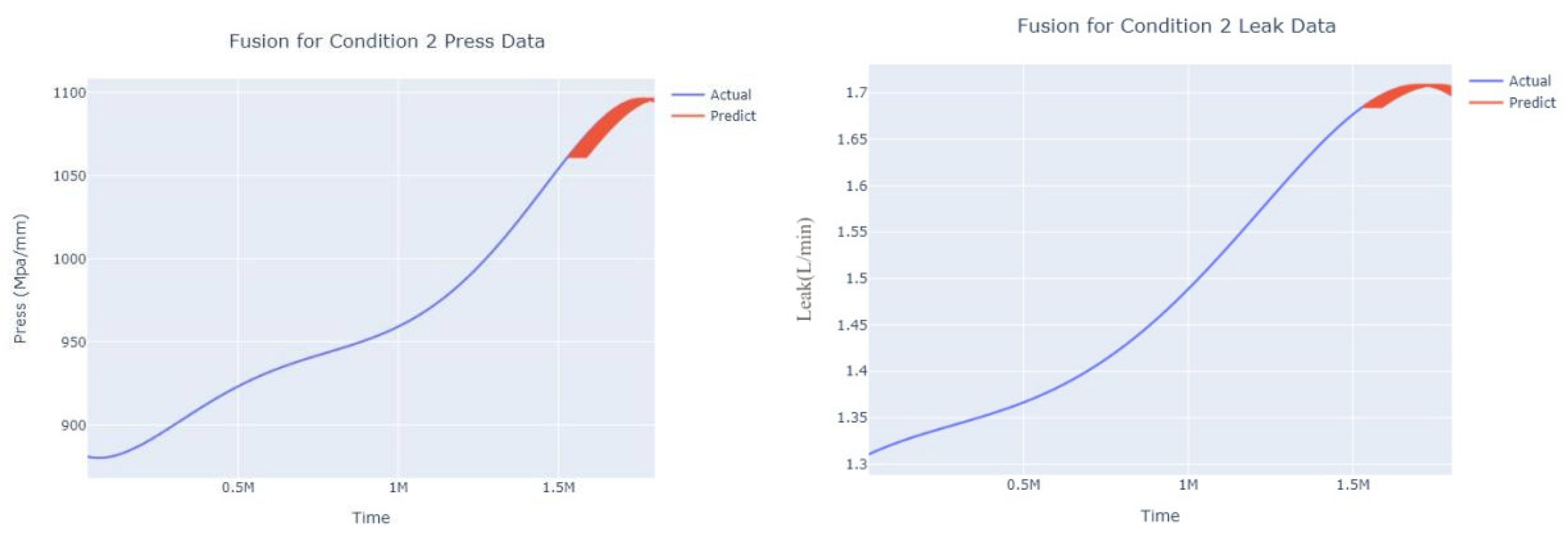Click the 1.3 tick on Leak y-axis
Image resolution: width=1568 pixels, height=539 pixels.
(x=856, y=464)
